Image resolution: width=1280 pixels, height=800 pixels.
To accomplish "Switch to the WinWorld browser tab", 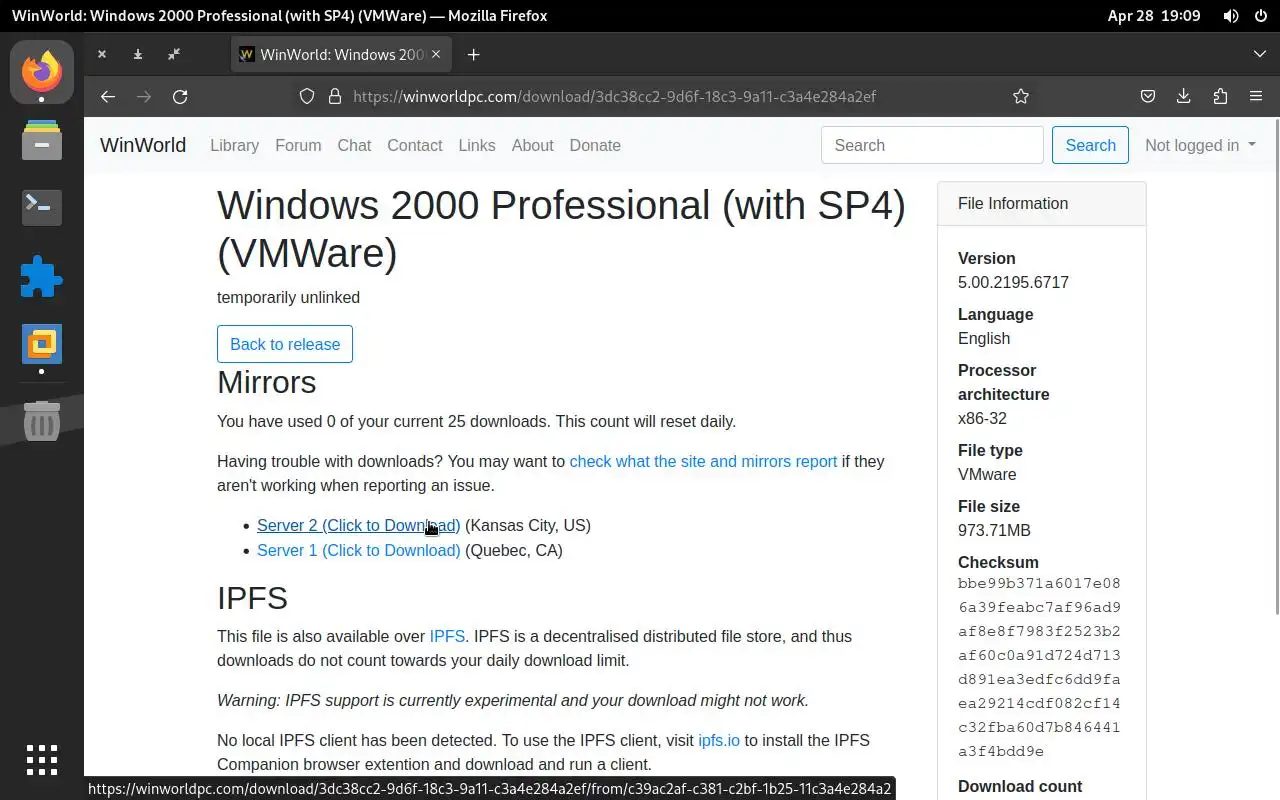I will tap(341, 54).
